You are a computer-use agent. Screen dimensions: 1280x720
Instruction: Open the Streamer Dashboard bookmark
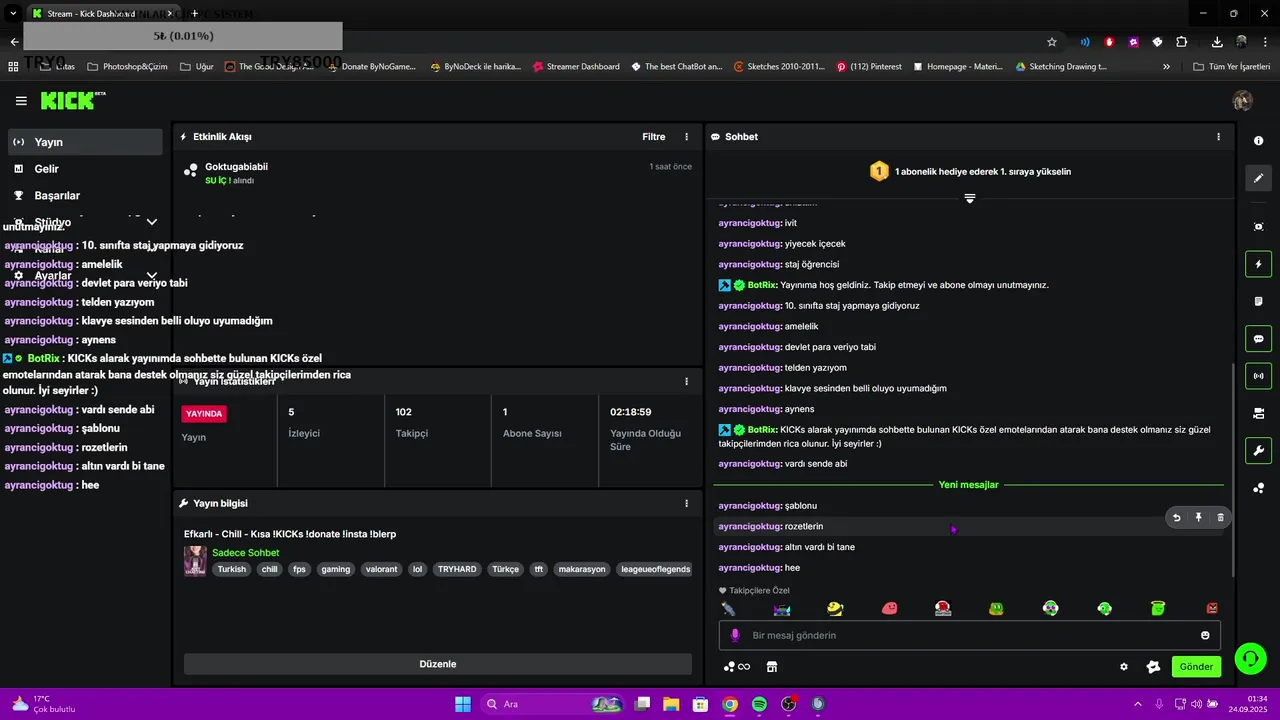coord(576,67)
